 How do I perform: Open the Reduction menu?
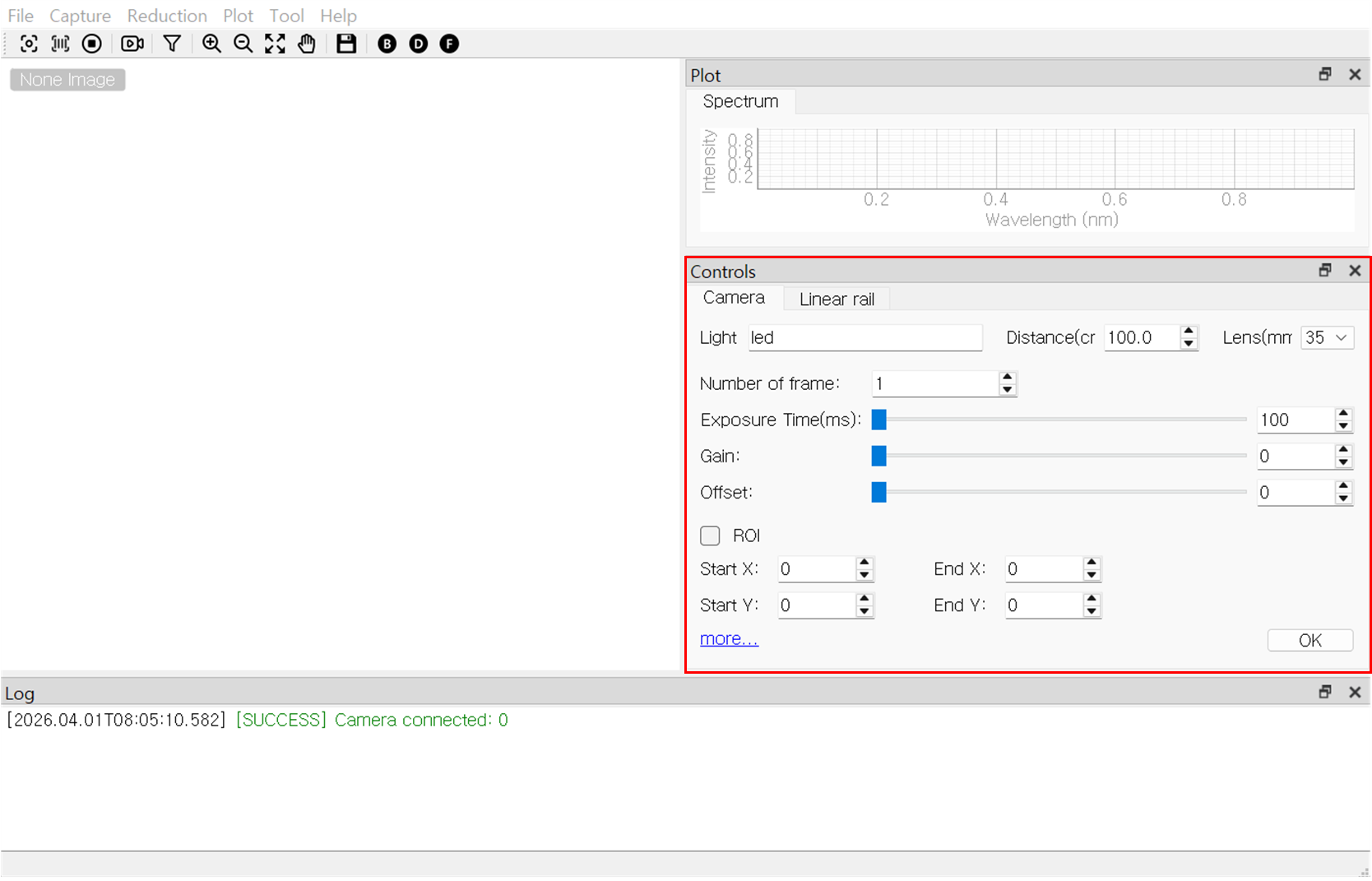click(x=167, y=16)
